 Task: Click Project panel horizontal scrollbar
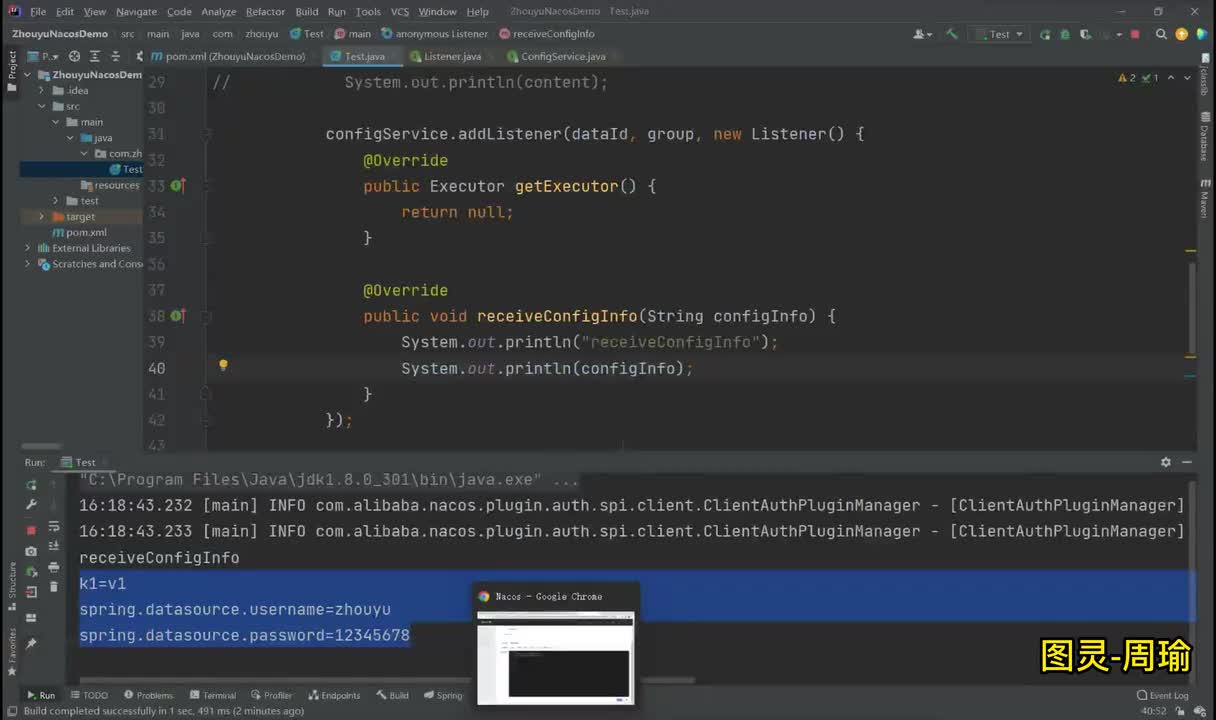point(42,447)
